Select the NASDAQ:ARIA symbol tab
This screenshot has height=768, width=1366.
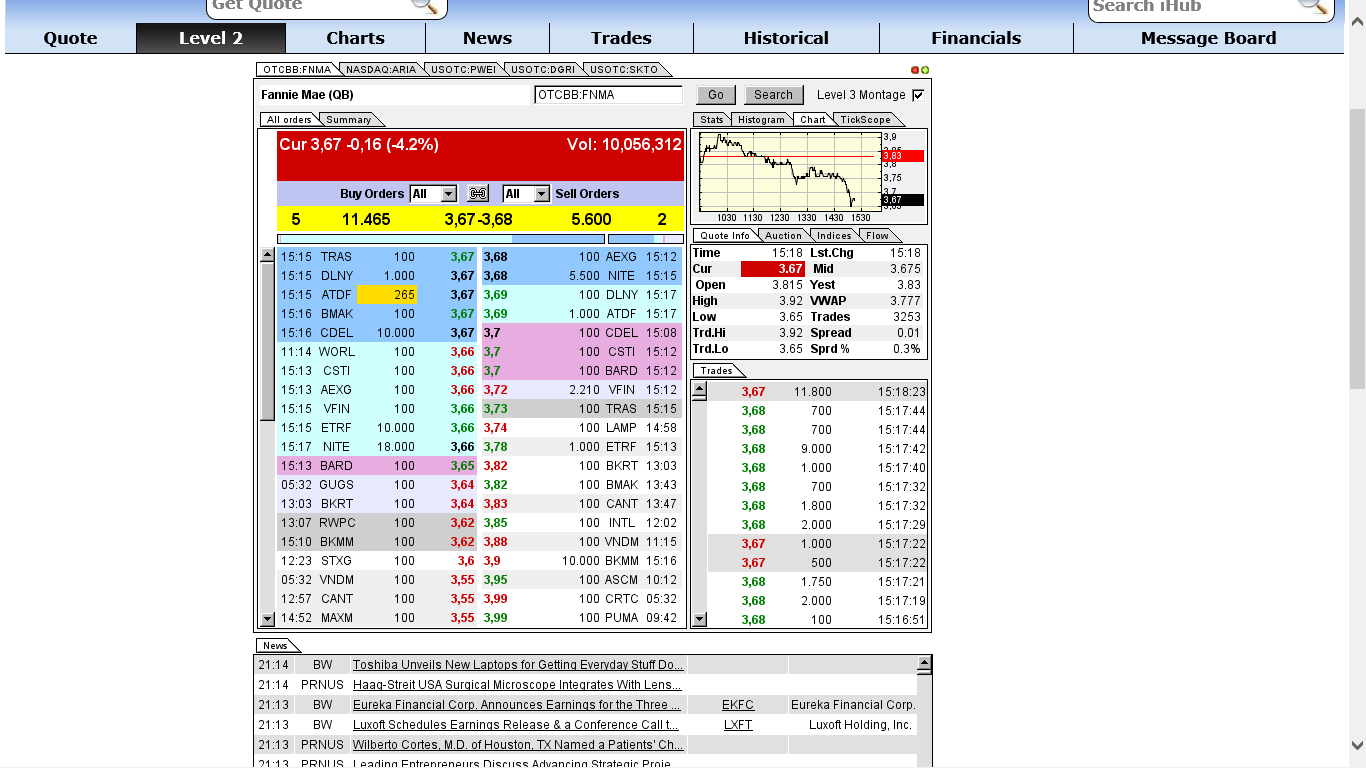coord(381,70)
